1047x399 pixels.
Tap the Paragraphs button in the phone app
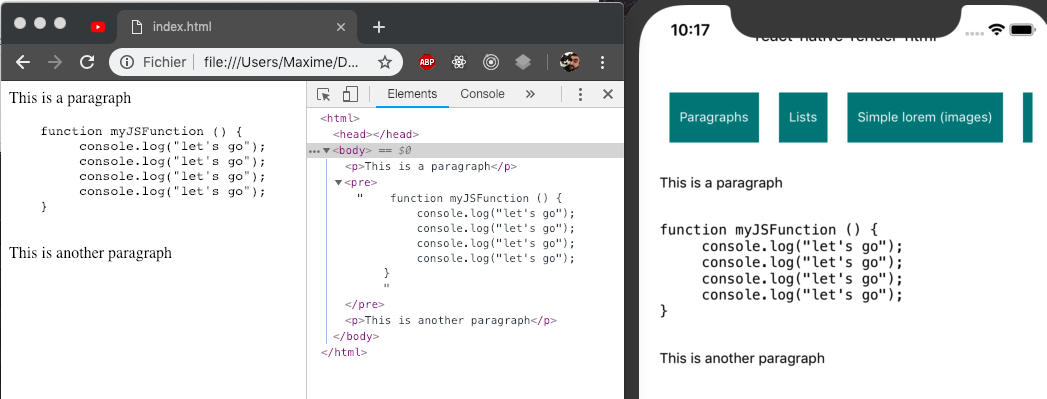click(714, 117)
